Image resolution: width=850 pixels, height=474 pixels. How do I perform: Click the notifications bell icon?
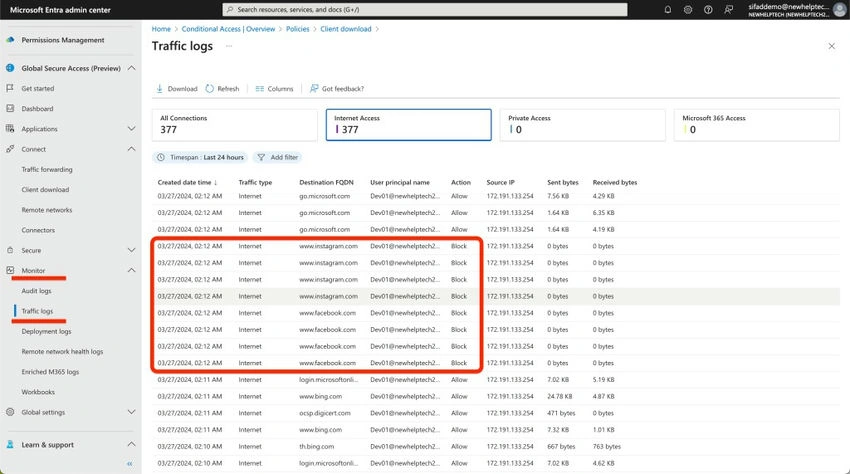click(x=668, y=9)
